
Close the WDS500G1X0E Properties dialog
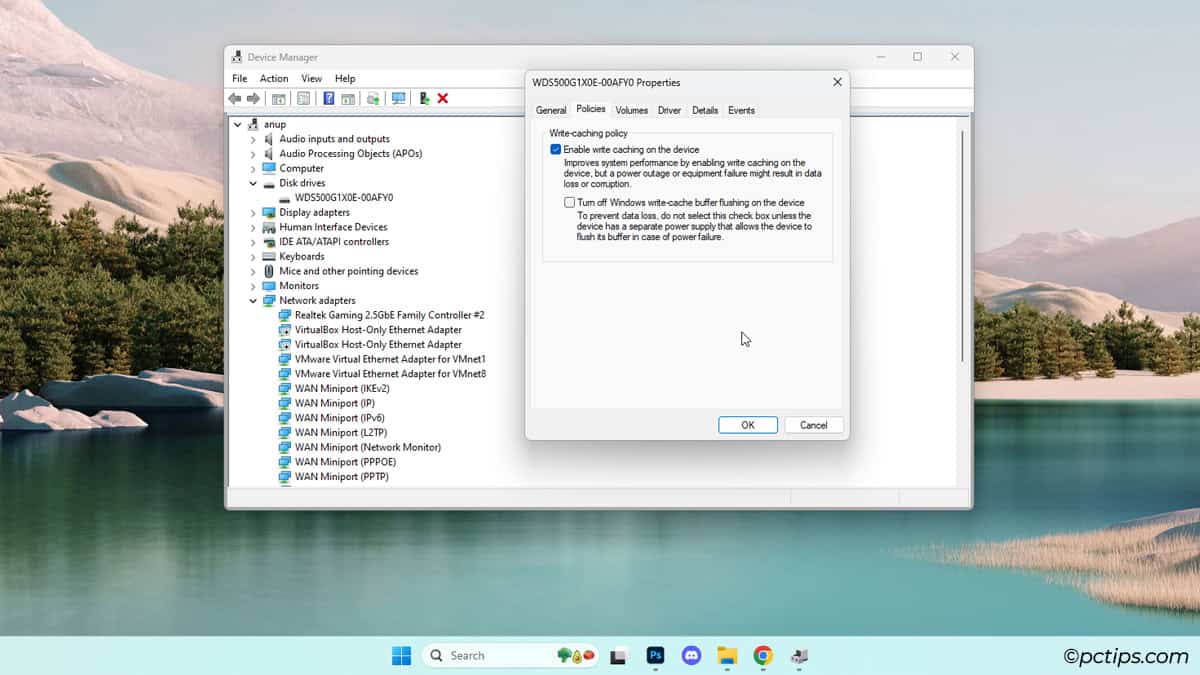[x=837, y=82]
